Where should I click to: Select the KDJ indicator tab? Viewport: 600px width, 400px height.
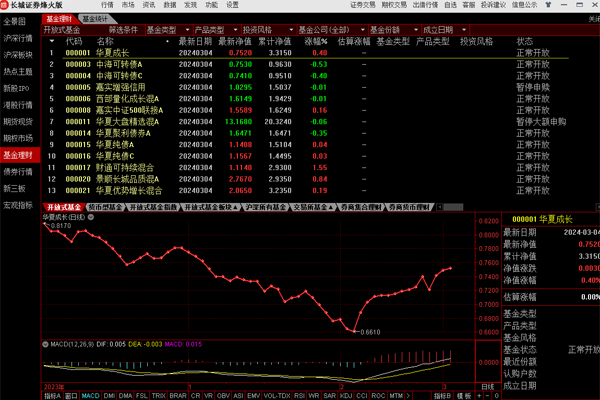[x=346, y=395]
